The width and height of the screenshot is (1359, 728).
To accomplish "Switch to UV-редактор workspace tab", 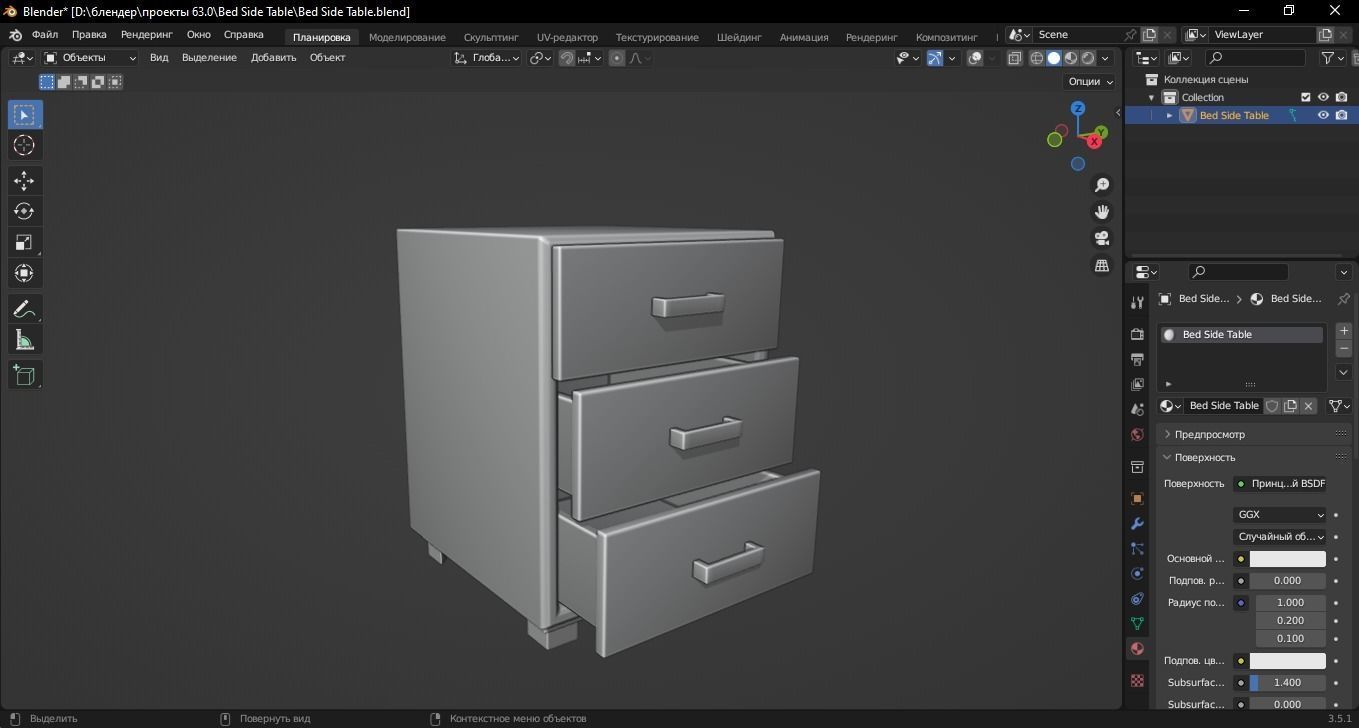I will tap(567, 37).
